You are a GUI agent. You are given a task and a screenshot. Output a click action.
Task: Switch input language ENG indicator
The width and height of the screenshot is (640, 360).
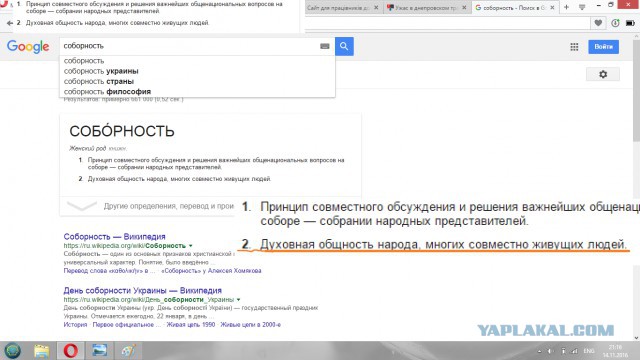tap(589, 351)
